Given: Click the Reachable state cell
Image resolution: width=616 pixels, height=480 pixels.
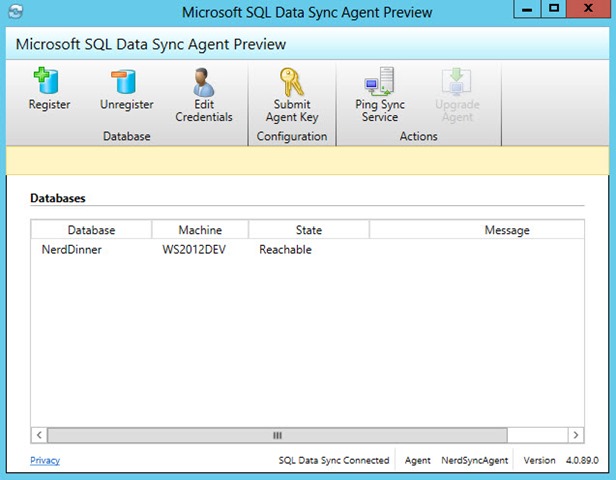Looking at the screenshot, I should pyautogui.click(x=285, y=249).
